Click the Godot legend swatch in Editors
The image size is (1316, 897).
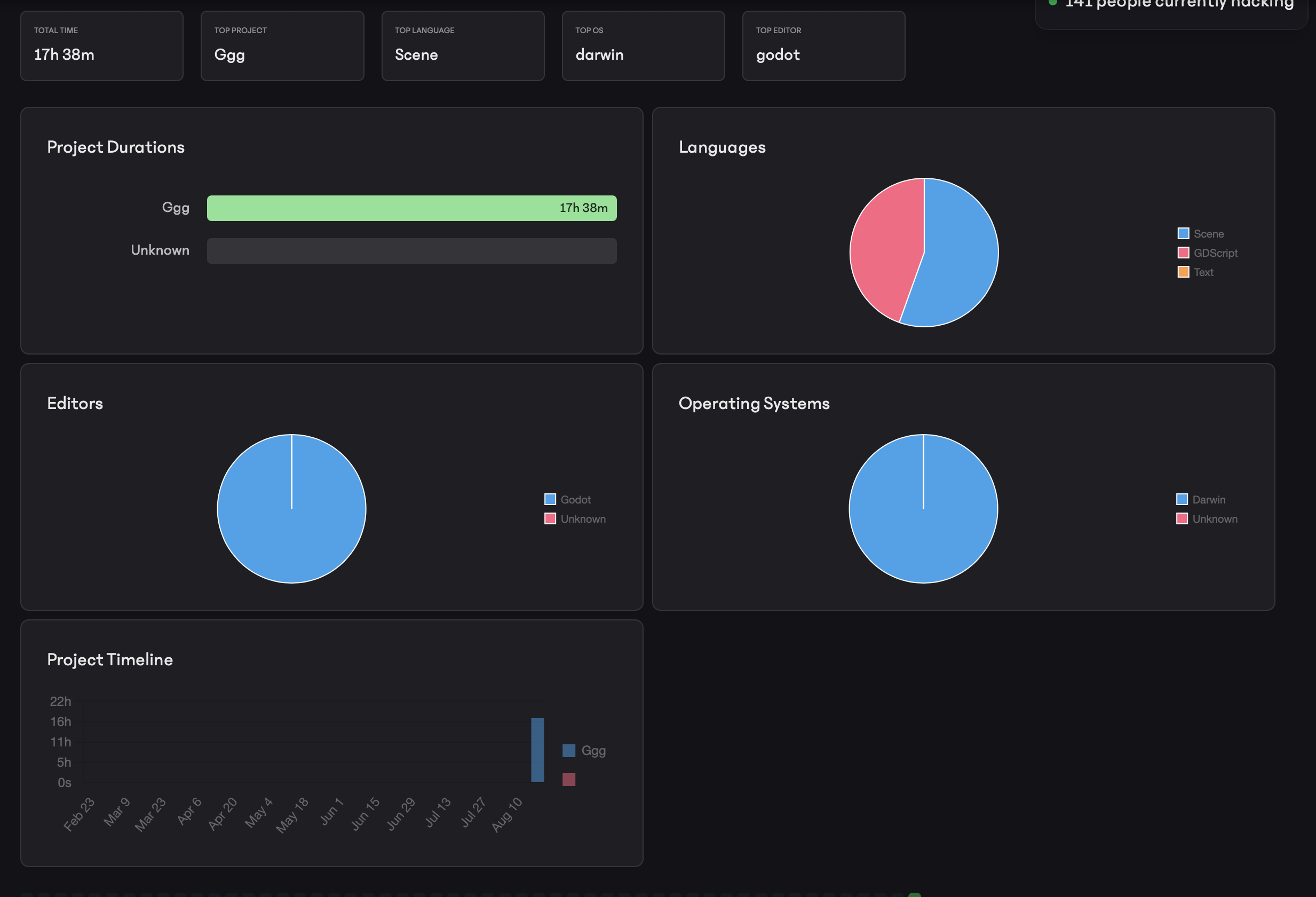click(550, 499)
